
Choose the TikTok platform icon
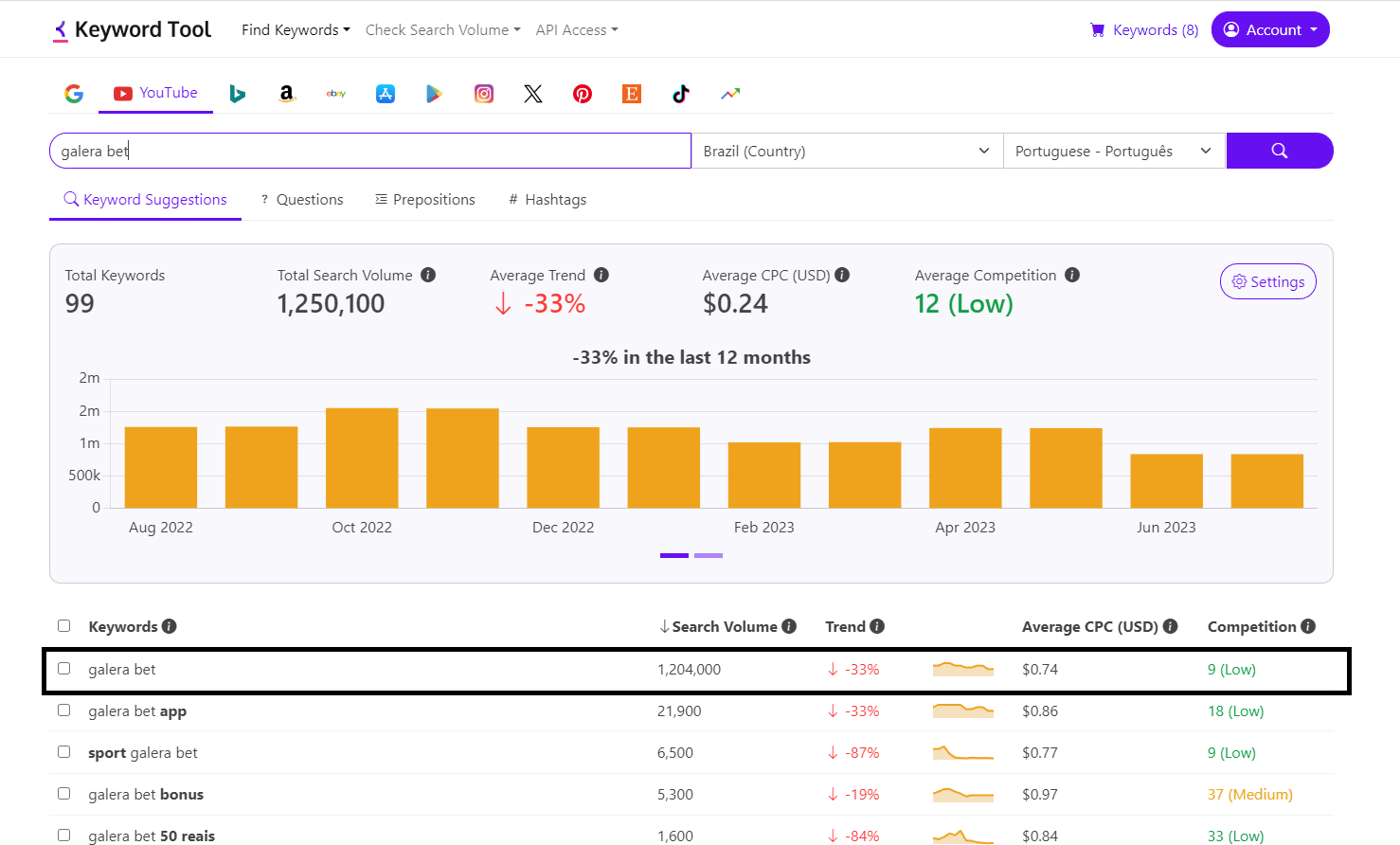tap(681, 94)
